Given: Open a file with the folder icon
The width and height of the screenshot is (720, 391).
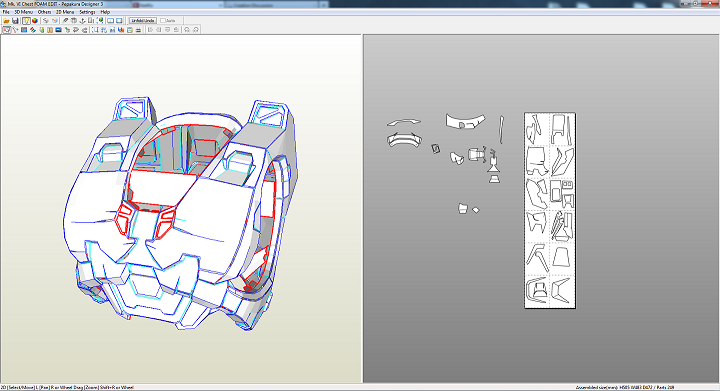Looking at the screenshot, I should (6, 21).
